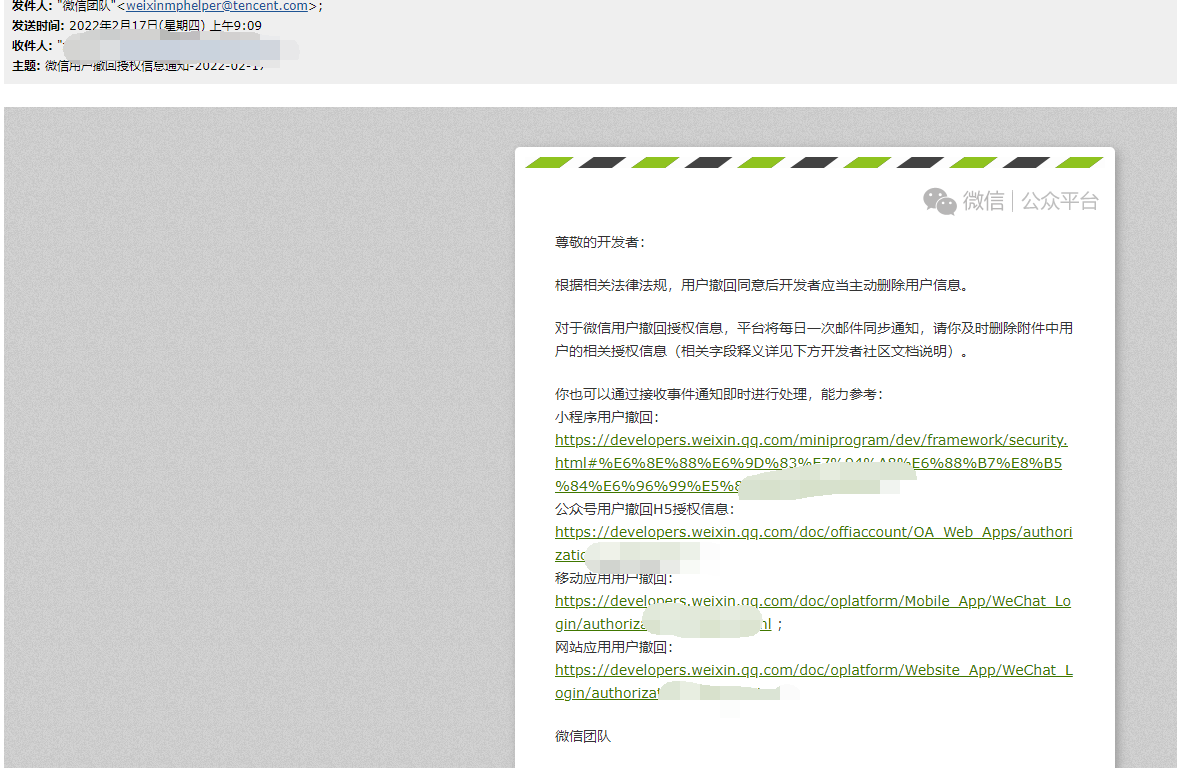Click the 网站应用用户撤回 label
Image resolution: width=1177 pixels, height=768 pixels.
(x=614, y=647)
